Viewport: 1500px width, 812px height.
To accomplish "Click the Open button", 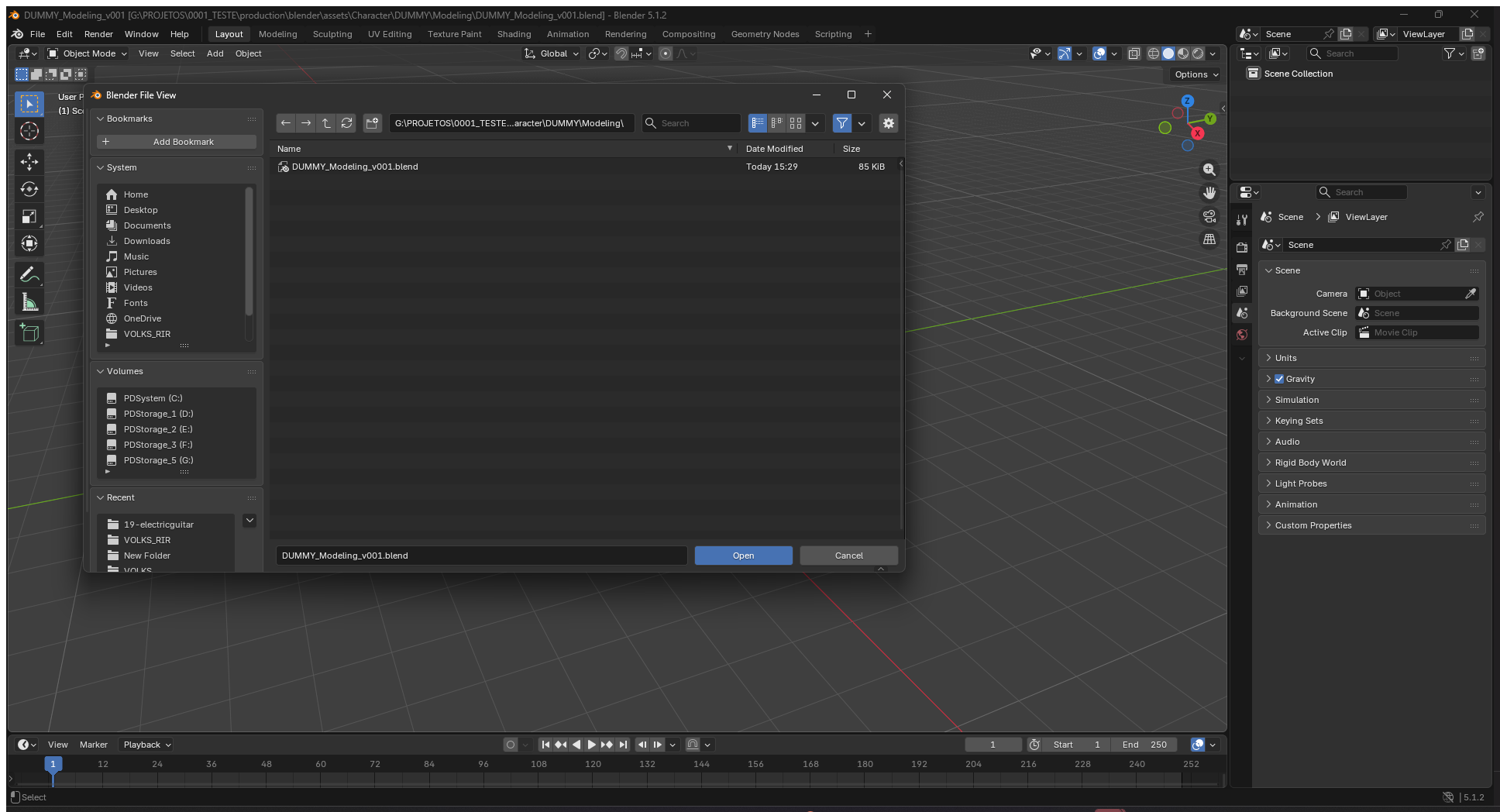I will click(744, 556).
